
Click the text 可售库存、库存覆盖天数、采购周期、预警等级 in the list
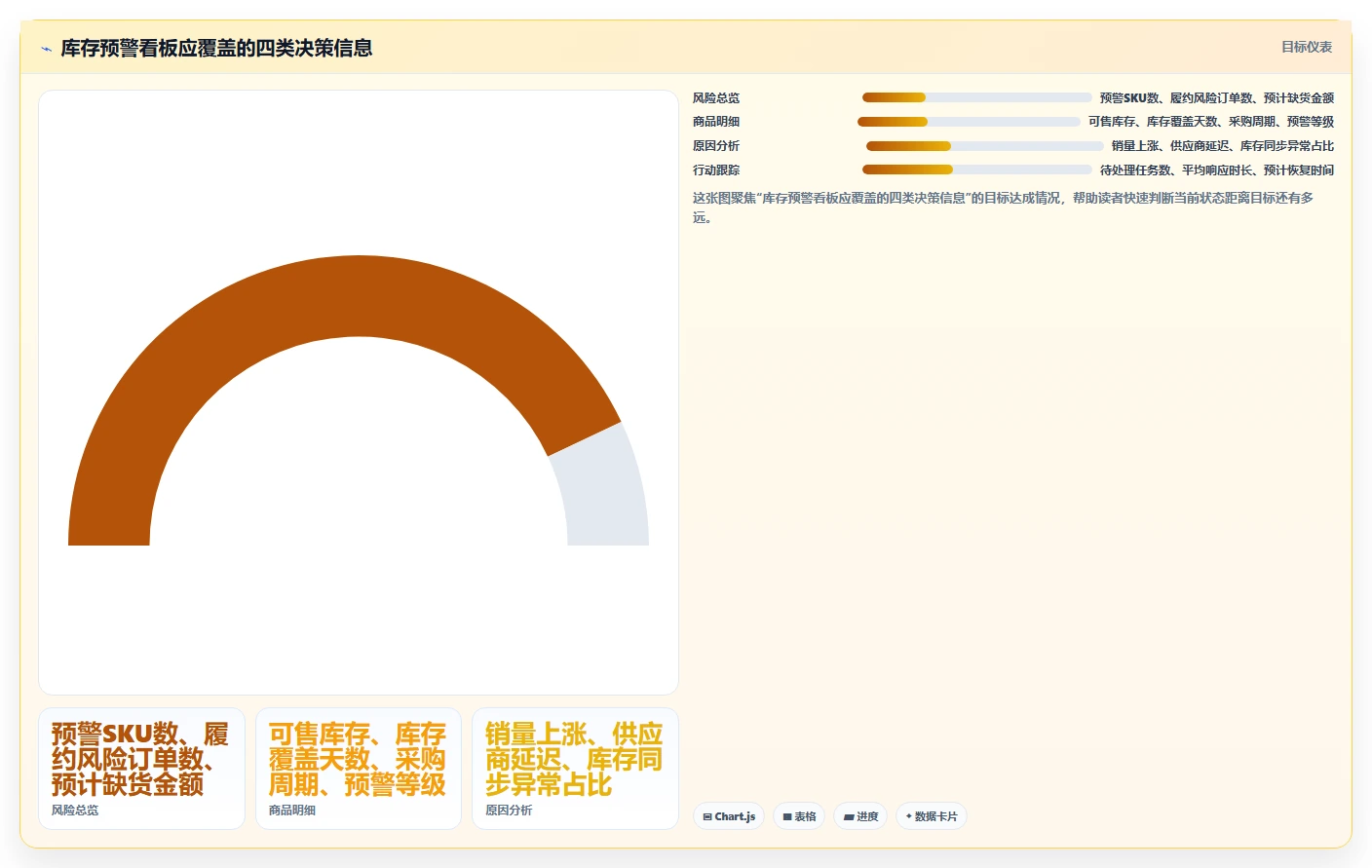(x=1211, y=122)
